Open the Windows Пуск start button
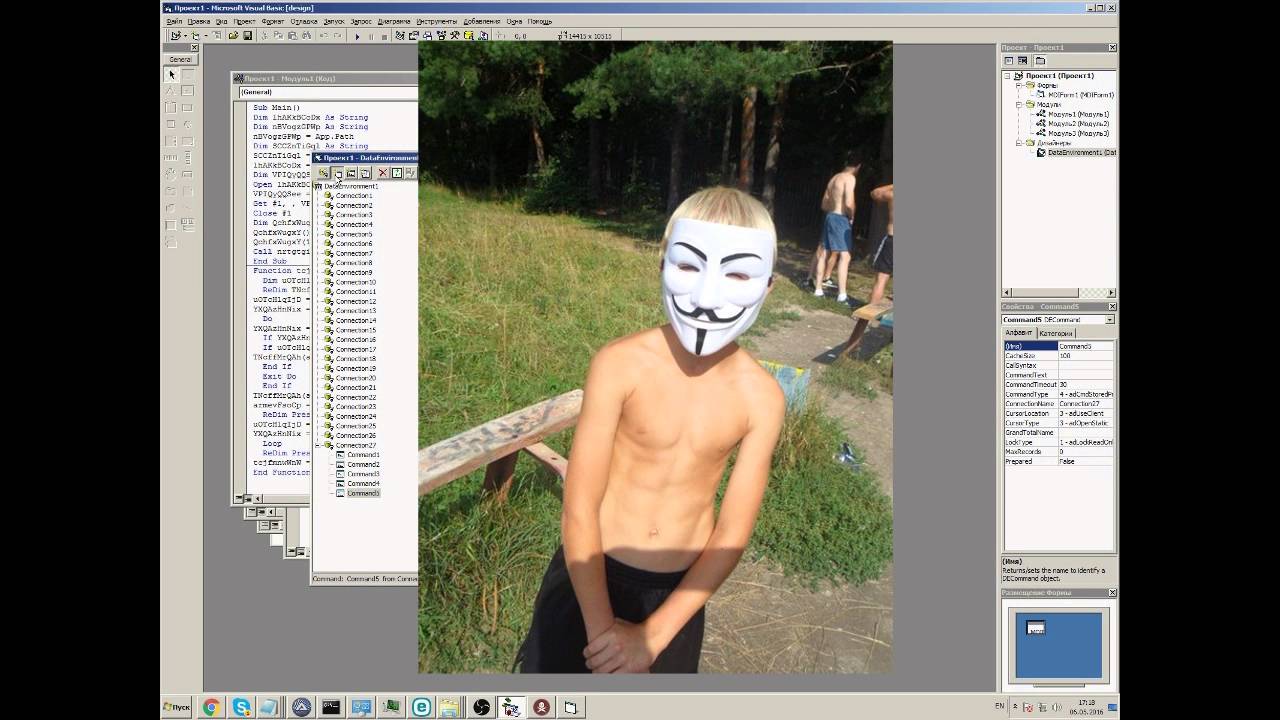The image size is (1280, 720). pos(178,707)
